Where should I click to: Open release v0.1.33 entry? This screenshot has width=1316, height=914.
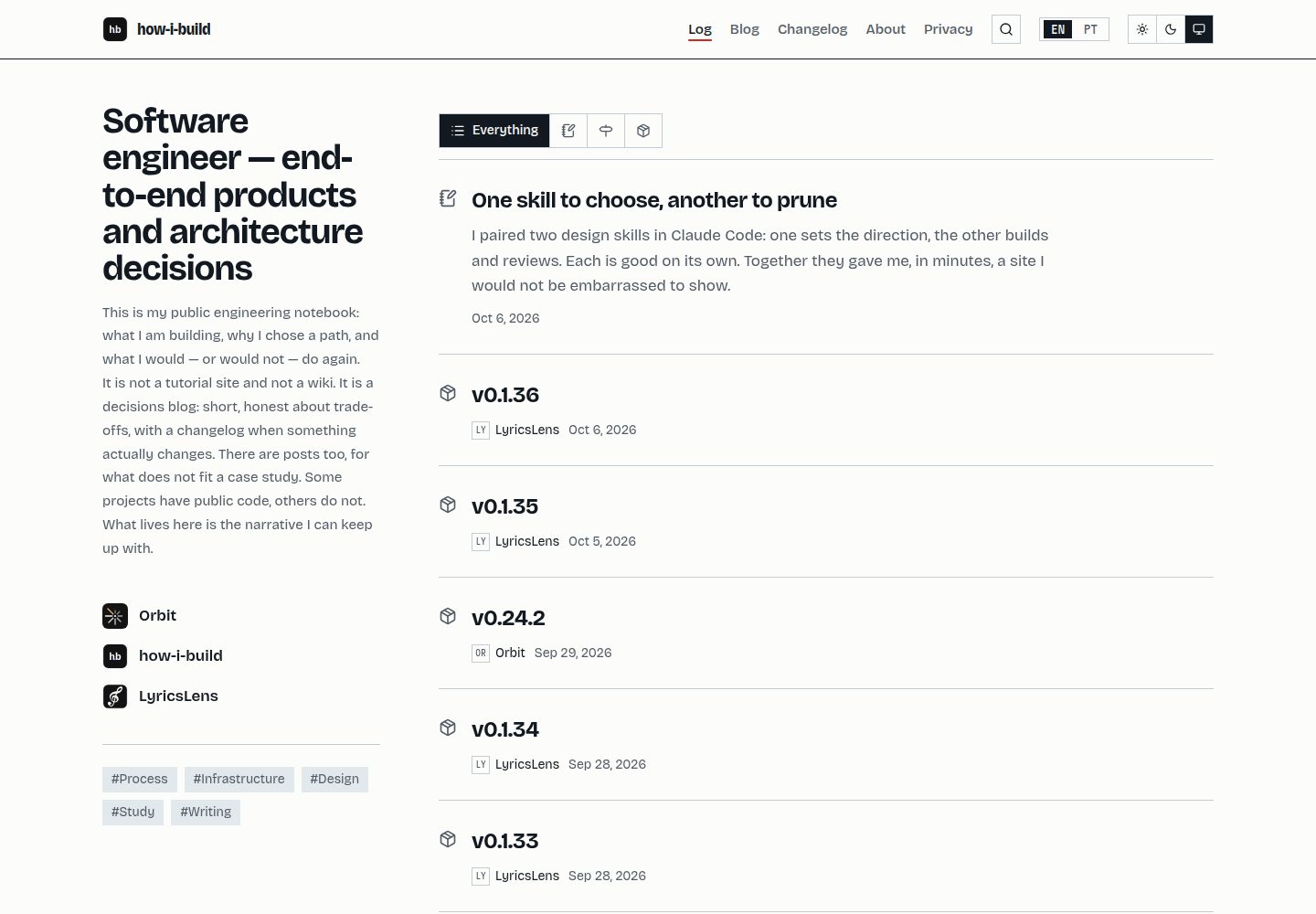pyautogui.click(x=505, y=841)
